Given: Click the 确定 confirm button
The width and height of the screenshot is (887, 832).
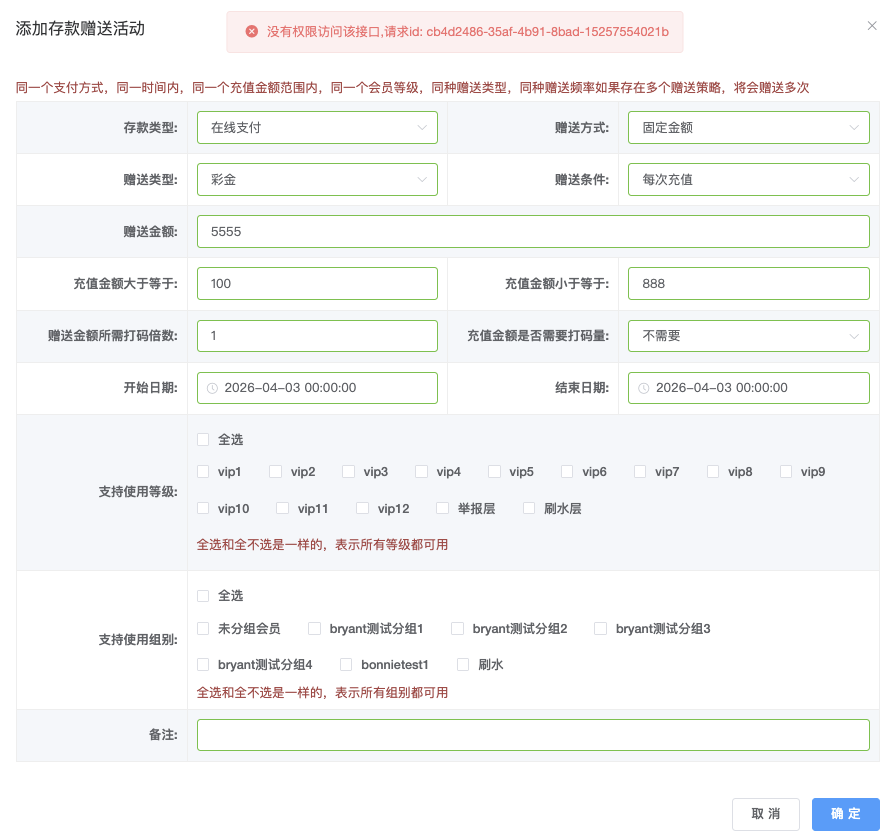Looking at the screenshot, I should [845, 814].
